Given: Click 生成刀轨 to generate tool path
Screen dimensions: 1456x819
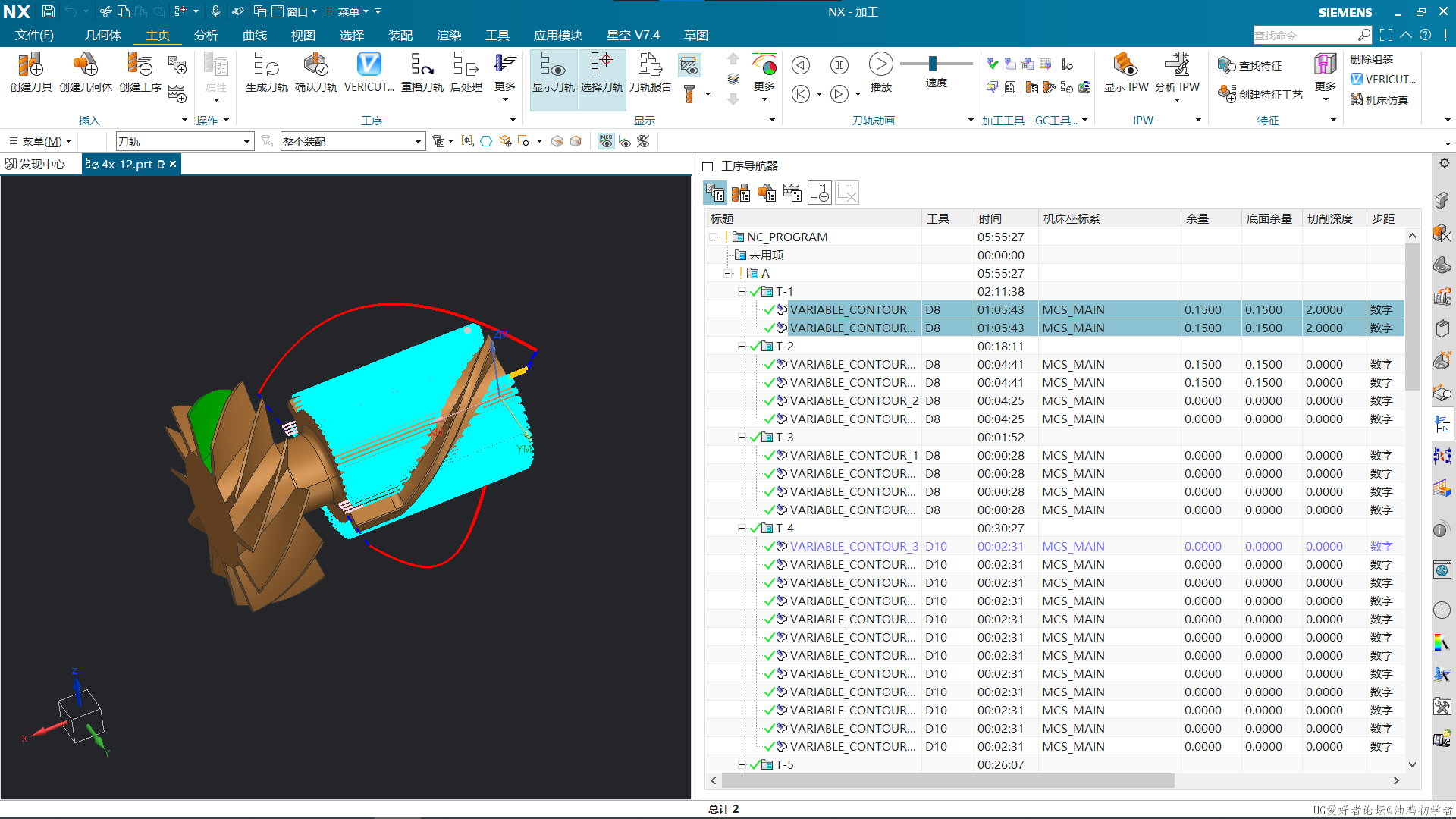Looking at the screenshot, I should pyautogui.click(x=267, y=73).
